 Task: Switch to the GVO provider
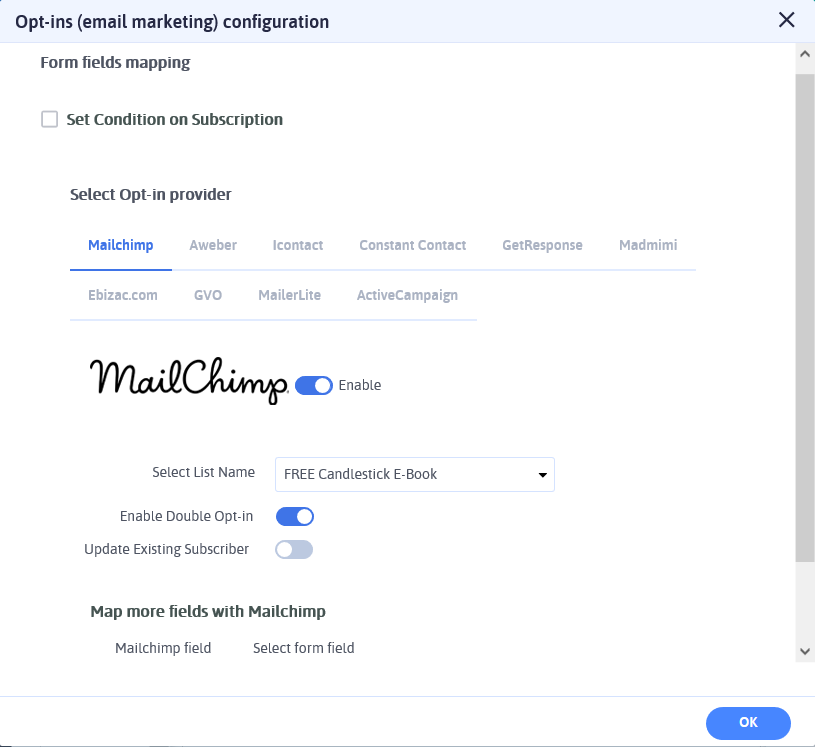207,295
